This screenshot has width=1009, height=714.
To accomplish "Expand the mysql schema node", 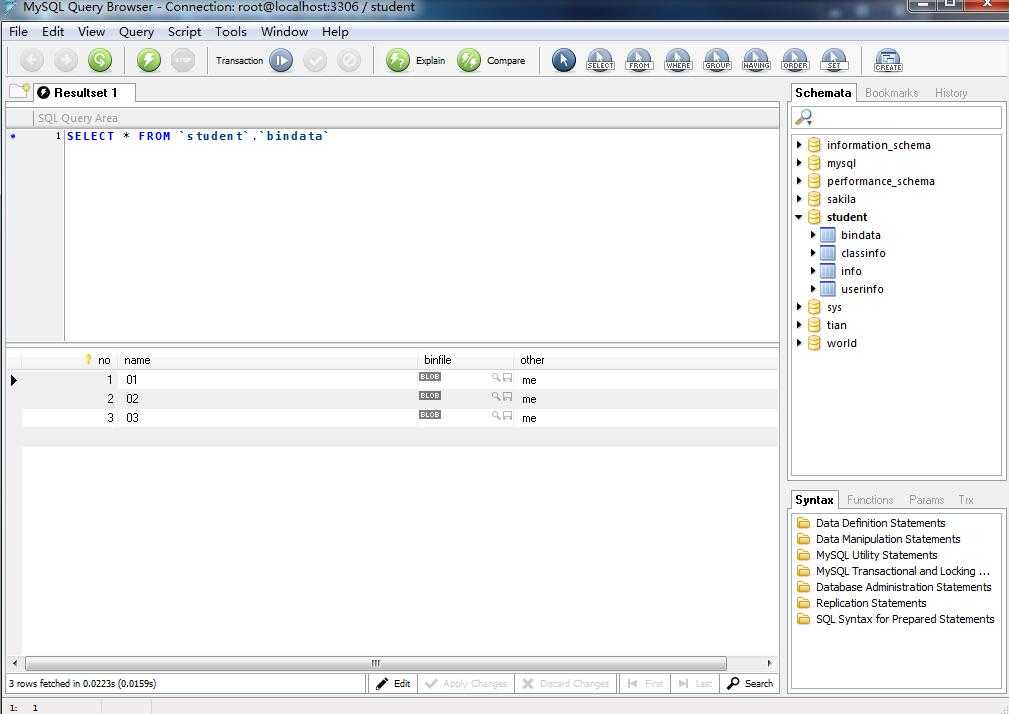I will pos(799,163).
